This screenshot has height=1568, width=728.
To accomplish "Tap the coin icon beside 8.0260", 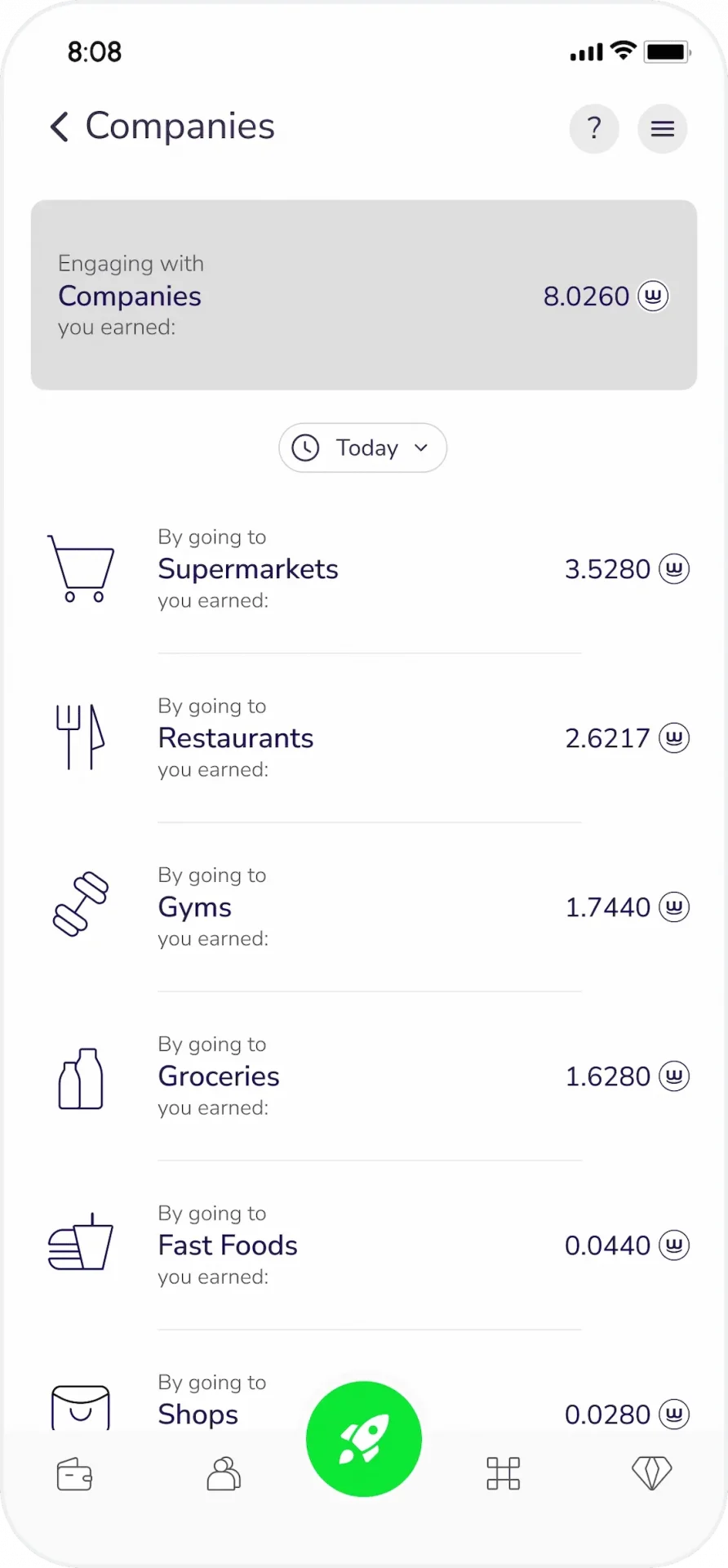I will coord(653,296).
